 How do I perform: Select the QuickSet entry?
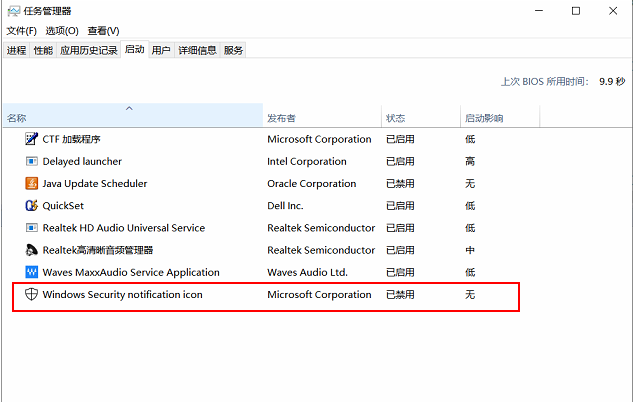coord(63,206)
